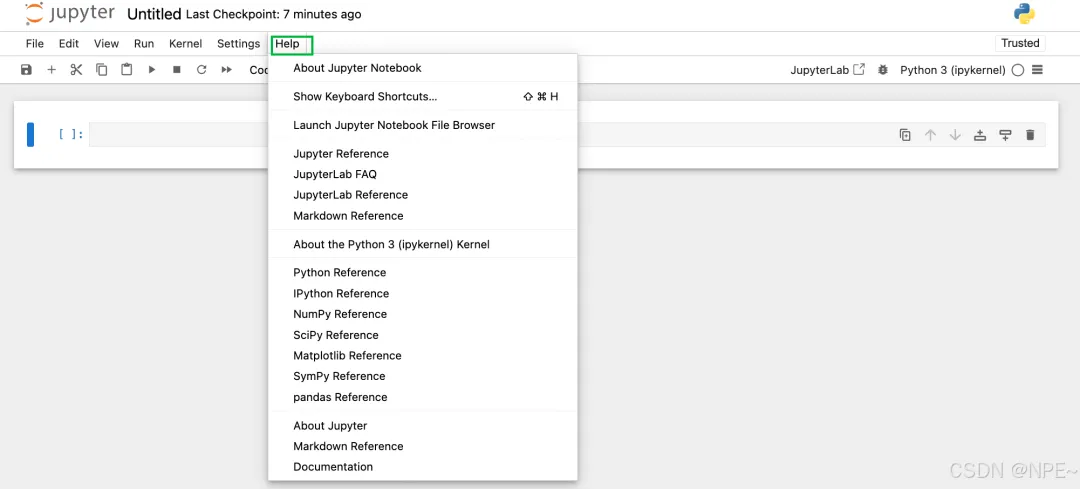
Task: Open the NumPy Reference help entry
Action: (340, 314)
